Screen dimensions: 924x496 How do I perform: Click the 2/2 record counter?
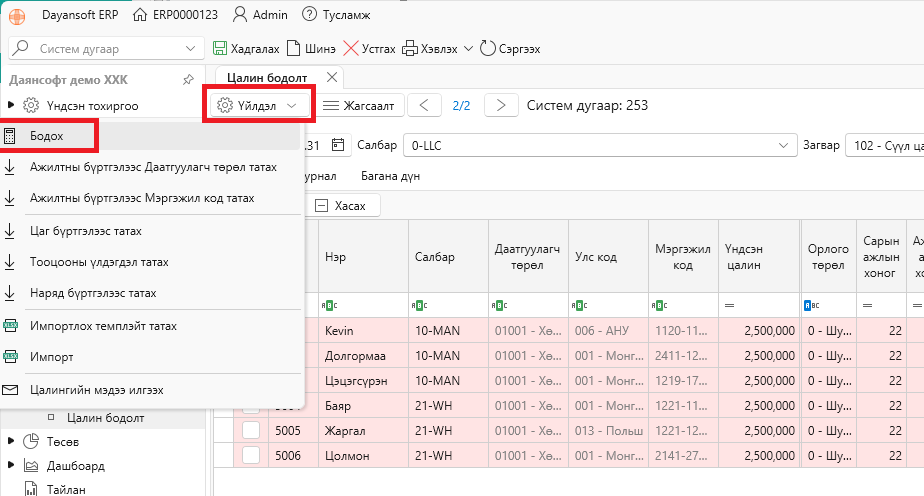[461, 105]
